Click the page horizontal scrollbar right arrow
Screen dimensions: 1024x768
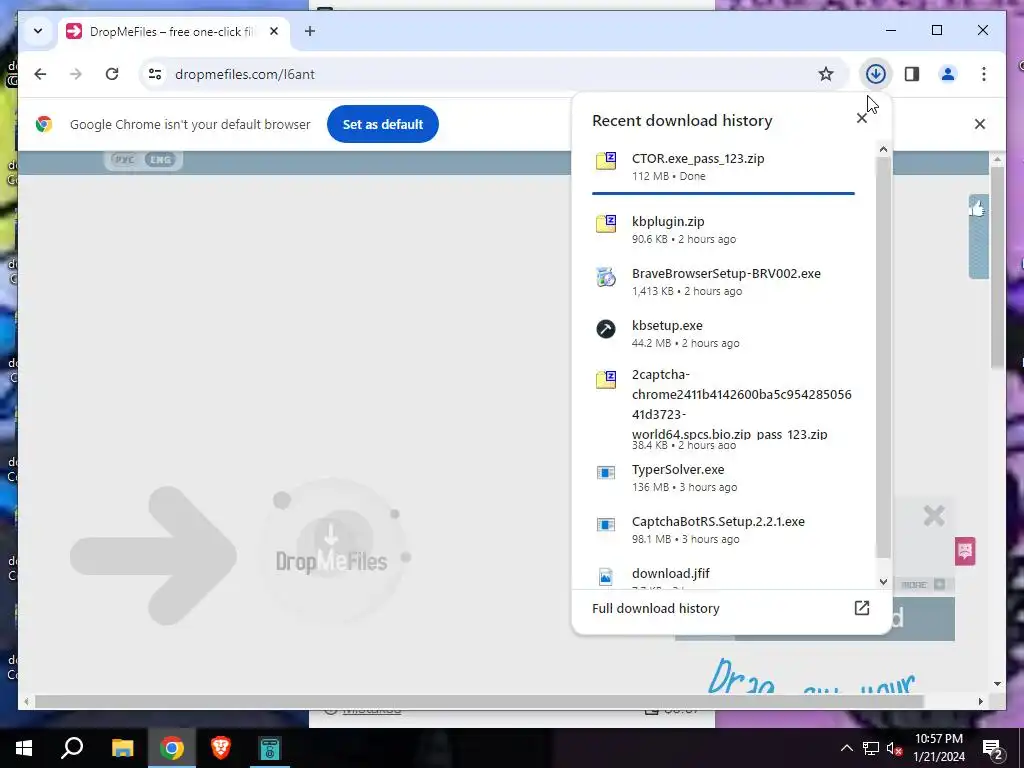point(980,701)
